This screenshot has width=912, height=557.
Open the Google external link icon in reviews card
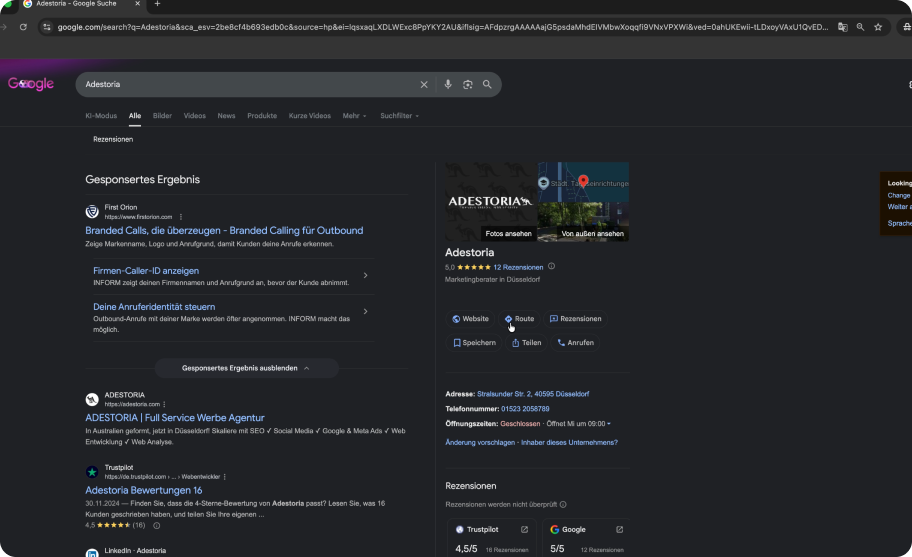[x=619, y=530]
